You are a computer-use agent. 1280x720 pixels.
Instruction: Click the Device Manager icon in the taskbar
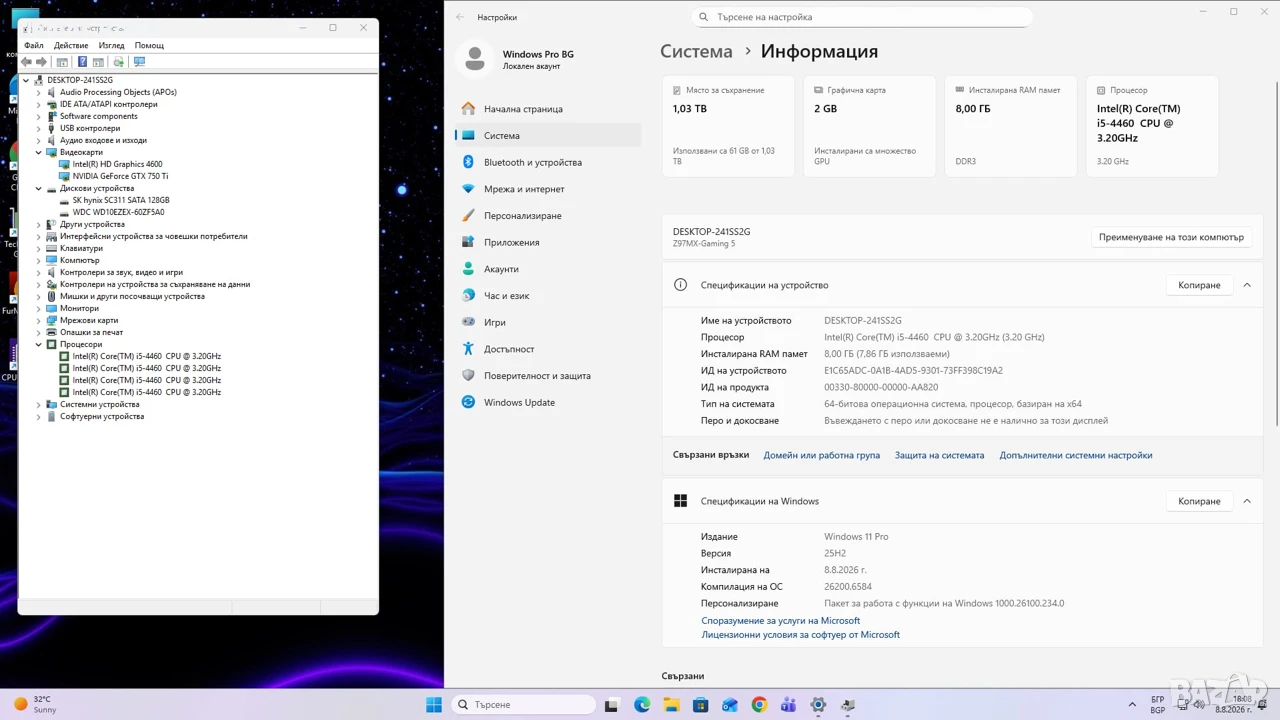tap(848, 705)
